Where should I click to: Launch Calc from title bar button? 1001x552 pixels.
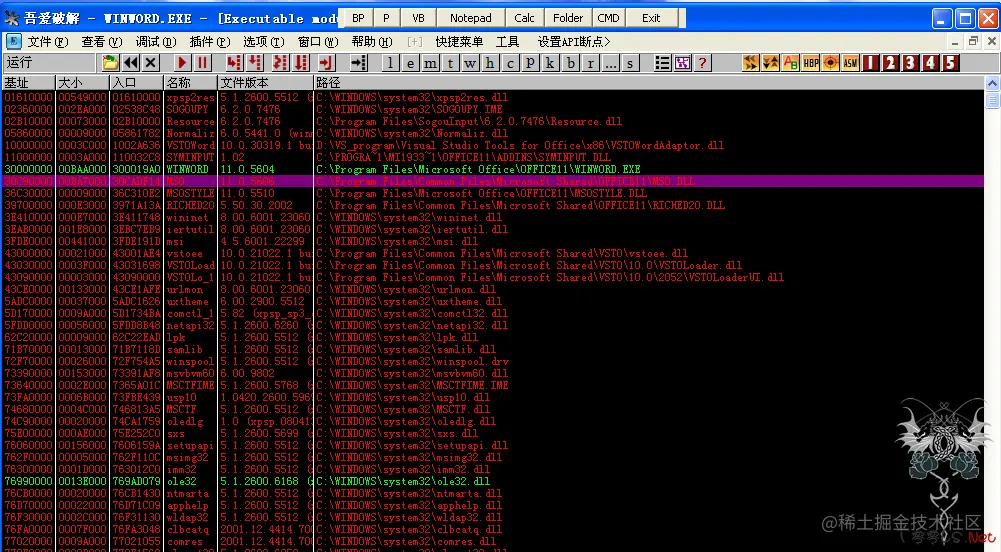[524, 18]
